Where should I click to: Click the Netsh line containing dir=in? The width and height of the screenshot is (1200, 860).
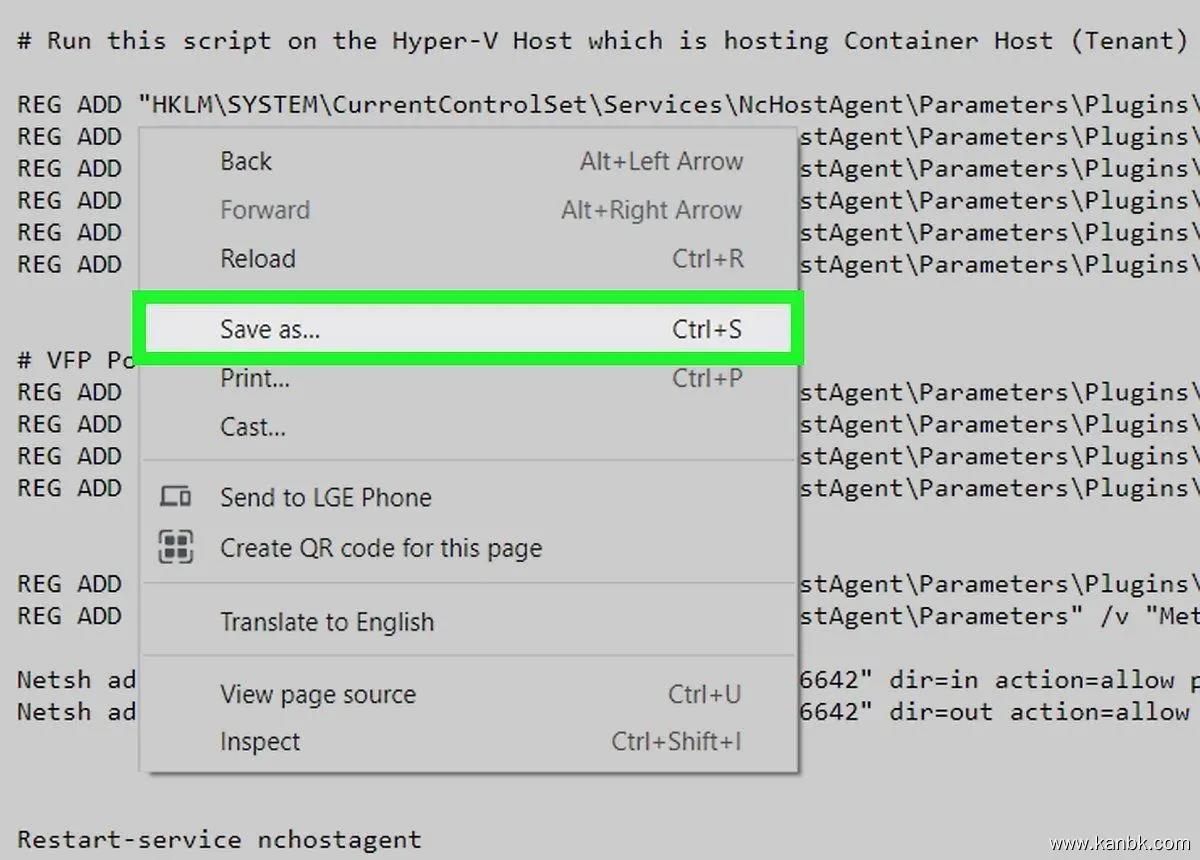1000,680
